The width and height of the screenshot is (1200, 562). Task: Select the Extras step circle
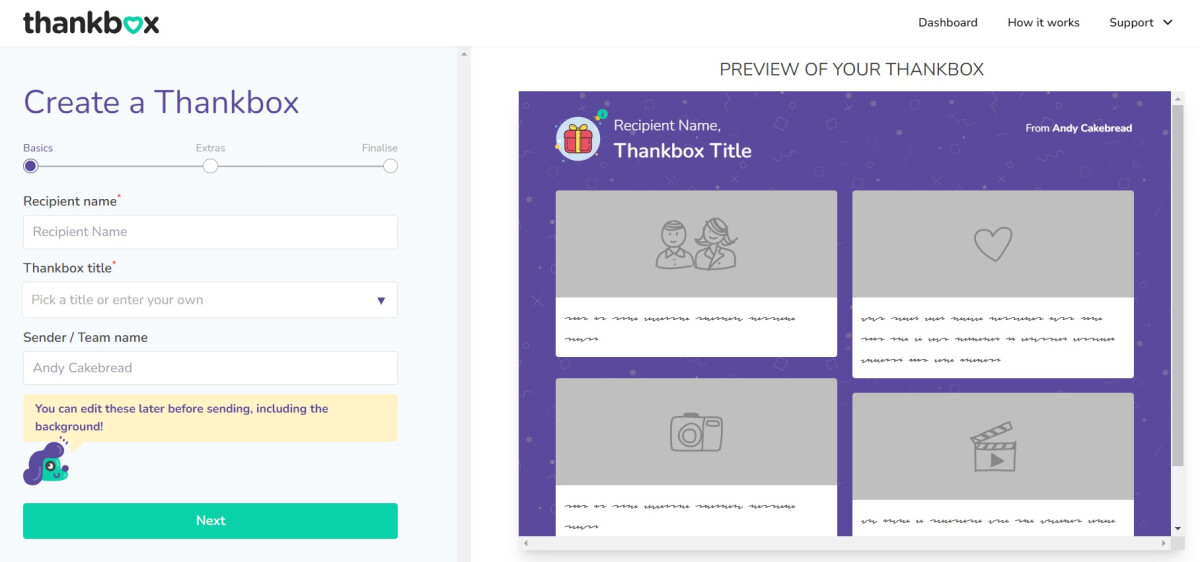tap(210, 166)
